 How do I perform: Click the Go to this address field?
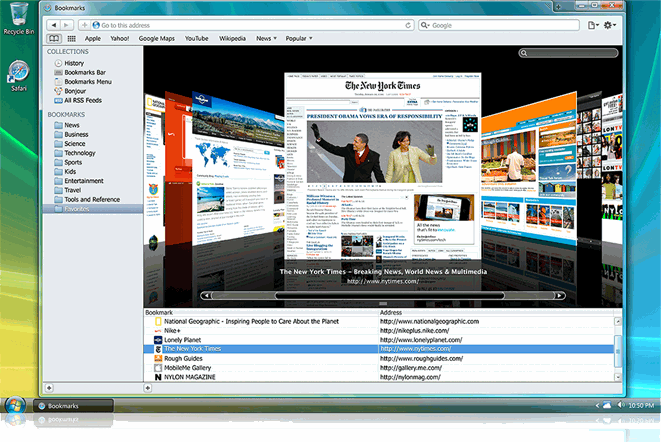click(x=250, y=24)
